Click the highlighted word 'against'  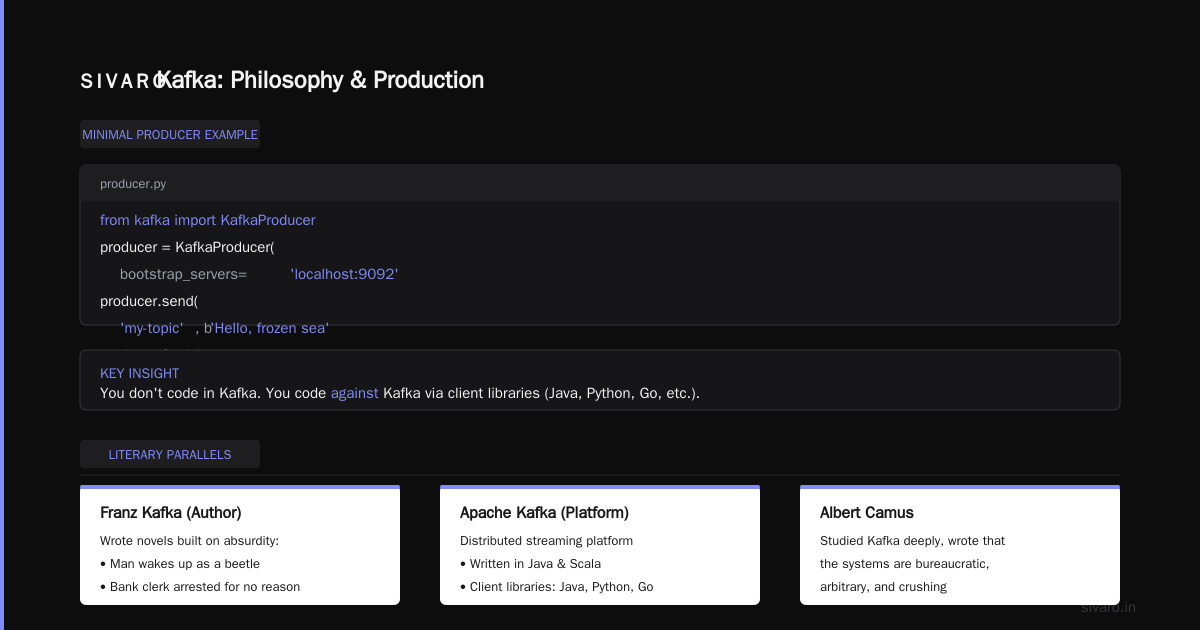tap(355, 393)
